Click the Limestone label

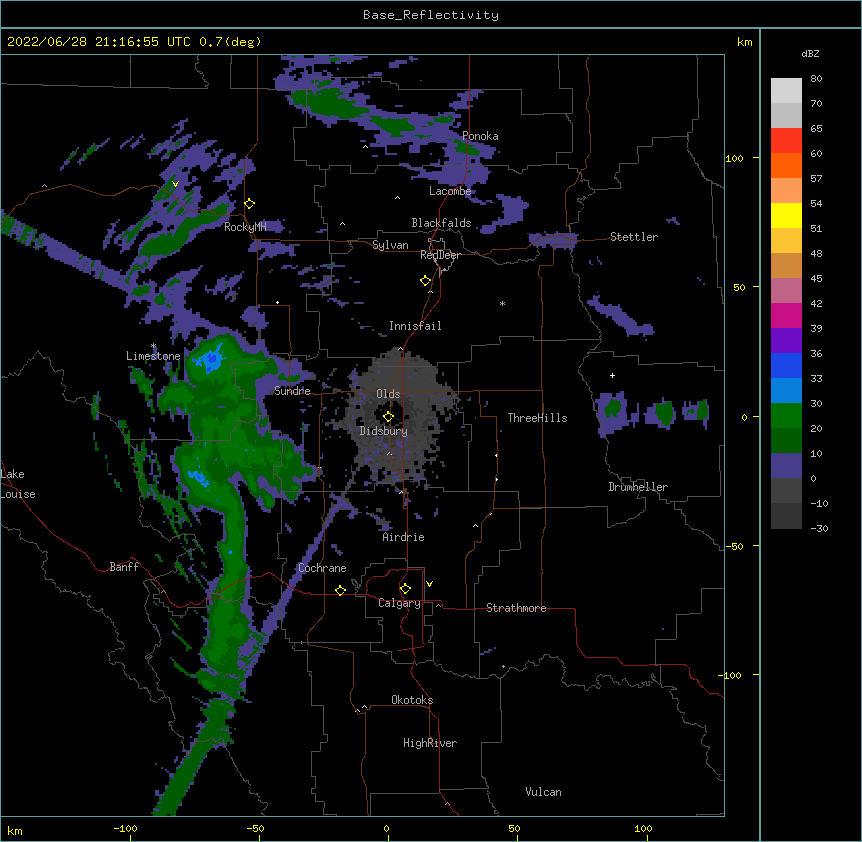[x=153, y=356]
